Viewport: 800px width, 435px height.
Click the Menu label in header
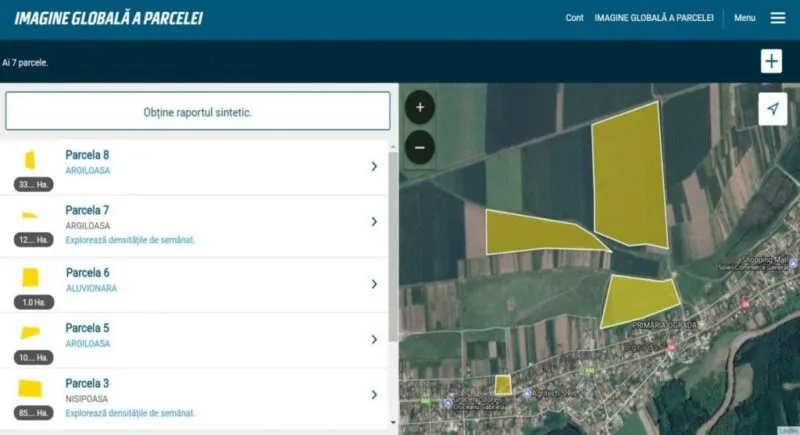pos(744,18)
